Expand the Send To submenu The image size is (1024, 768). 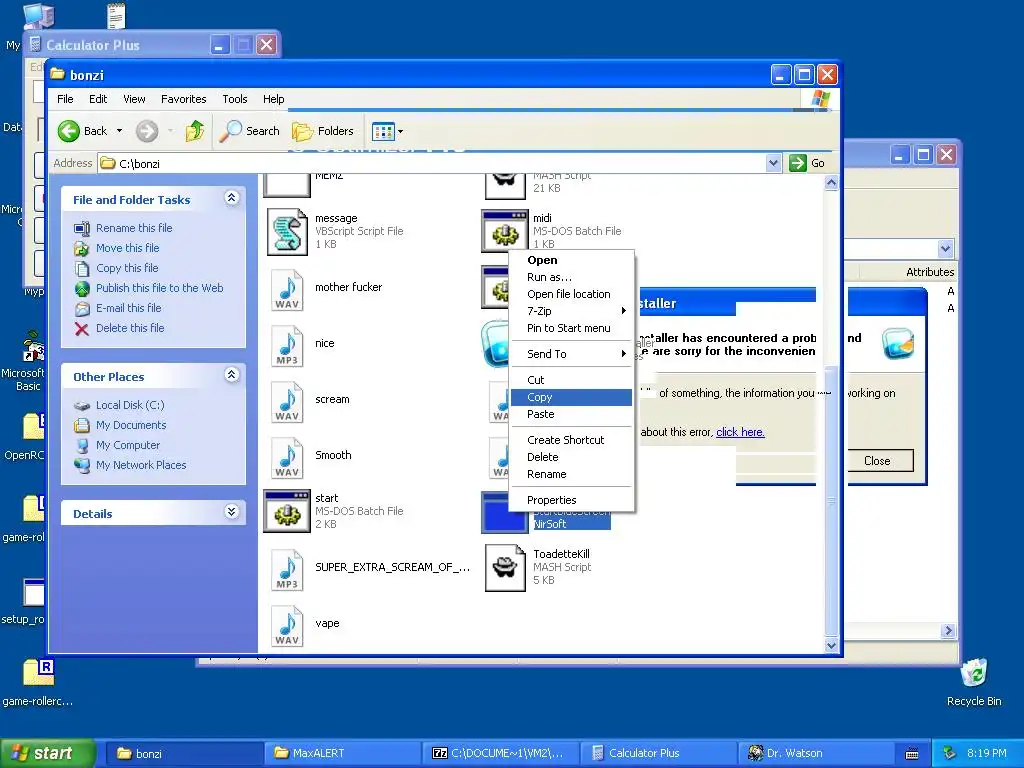[x=571, y=354]
